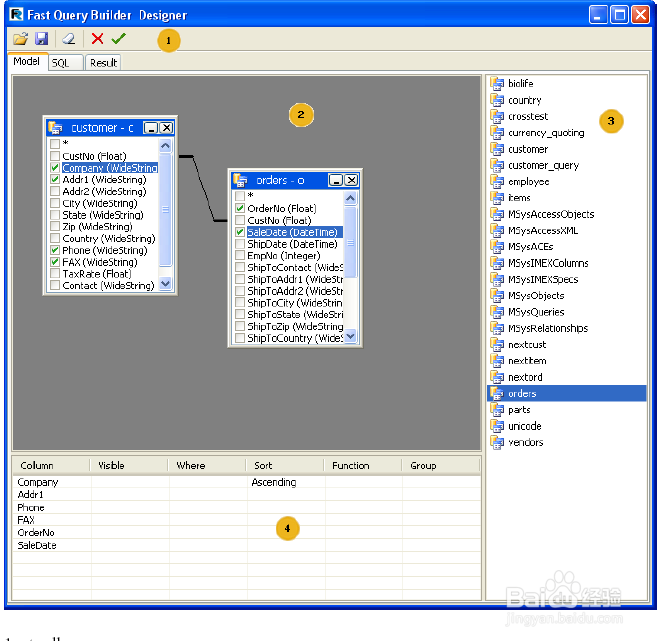Uncheck Phone (WideString) field
The image size is (659, 641).
[55, 250]
